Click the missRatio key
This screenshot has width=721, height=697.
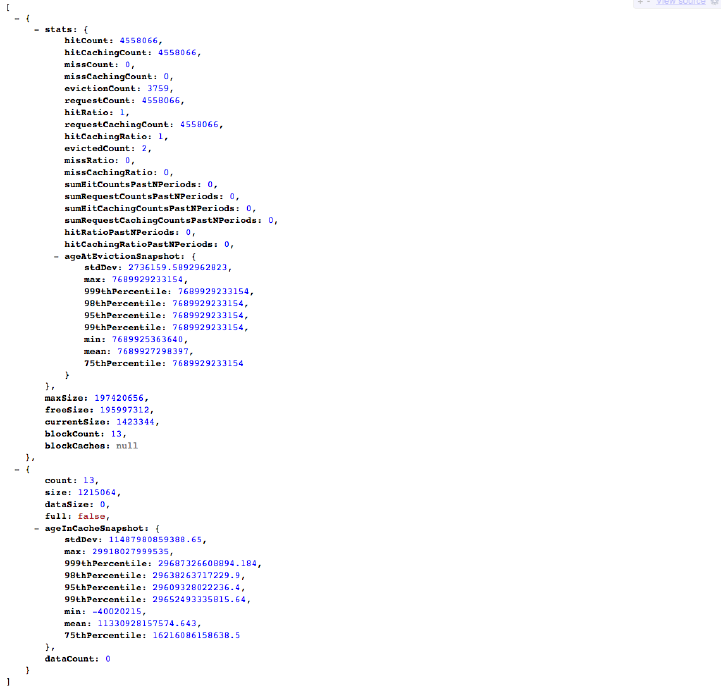[89, 160]
